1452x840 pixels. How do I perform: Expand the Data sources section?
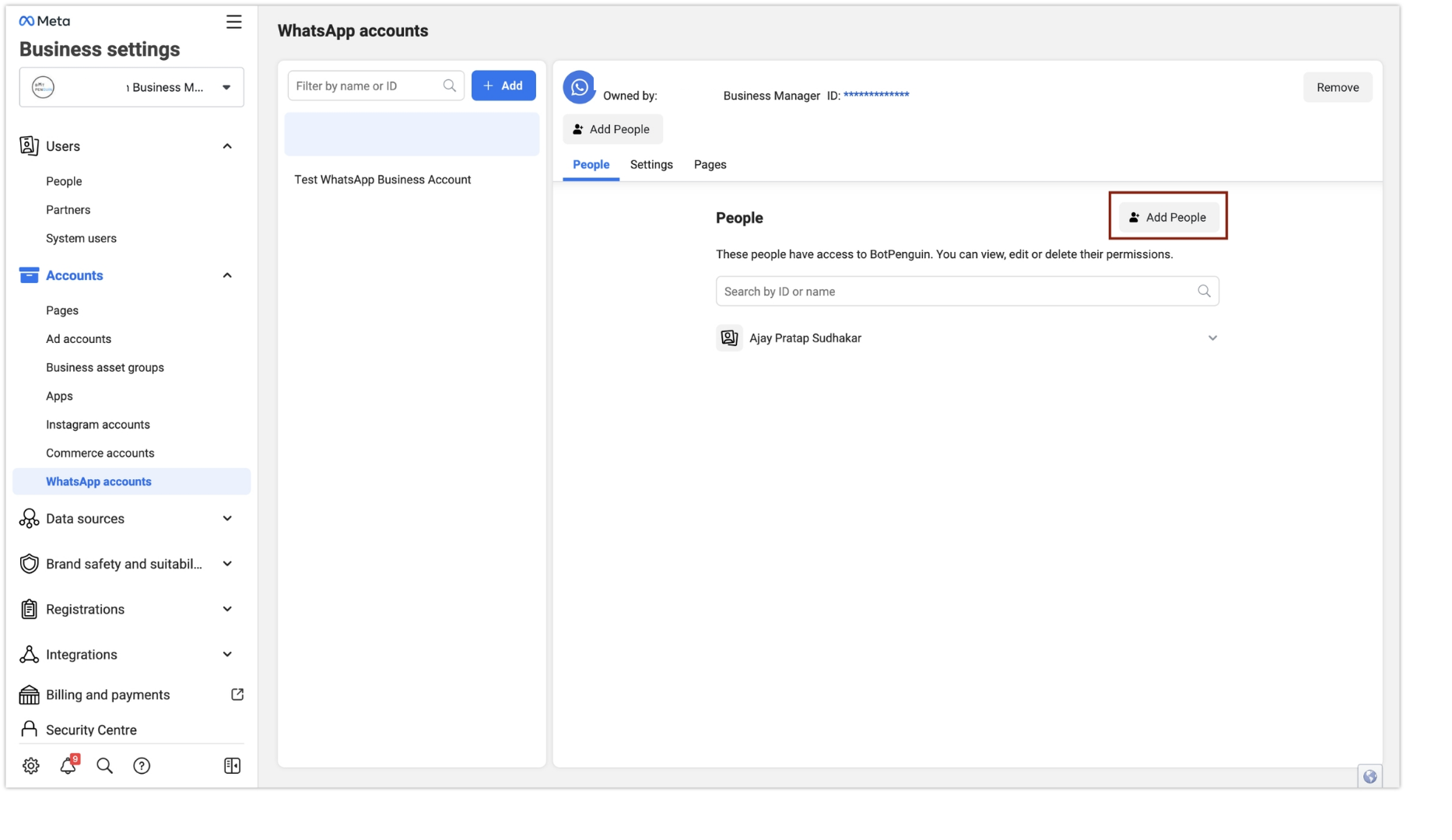click(227, 518)
